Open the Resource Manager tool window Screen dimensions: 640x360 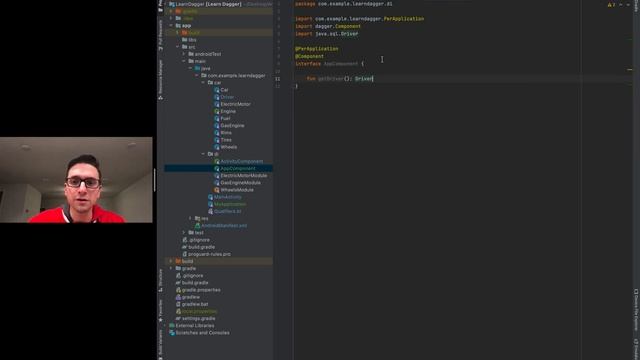pyautogui.click(x=160, y=80)
